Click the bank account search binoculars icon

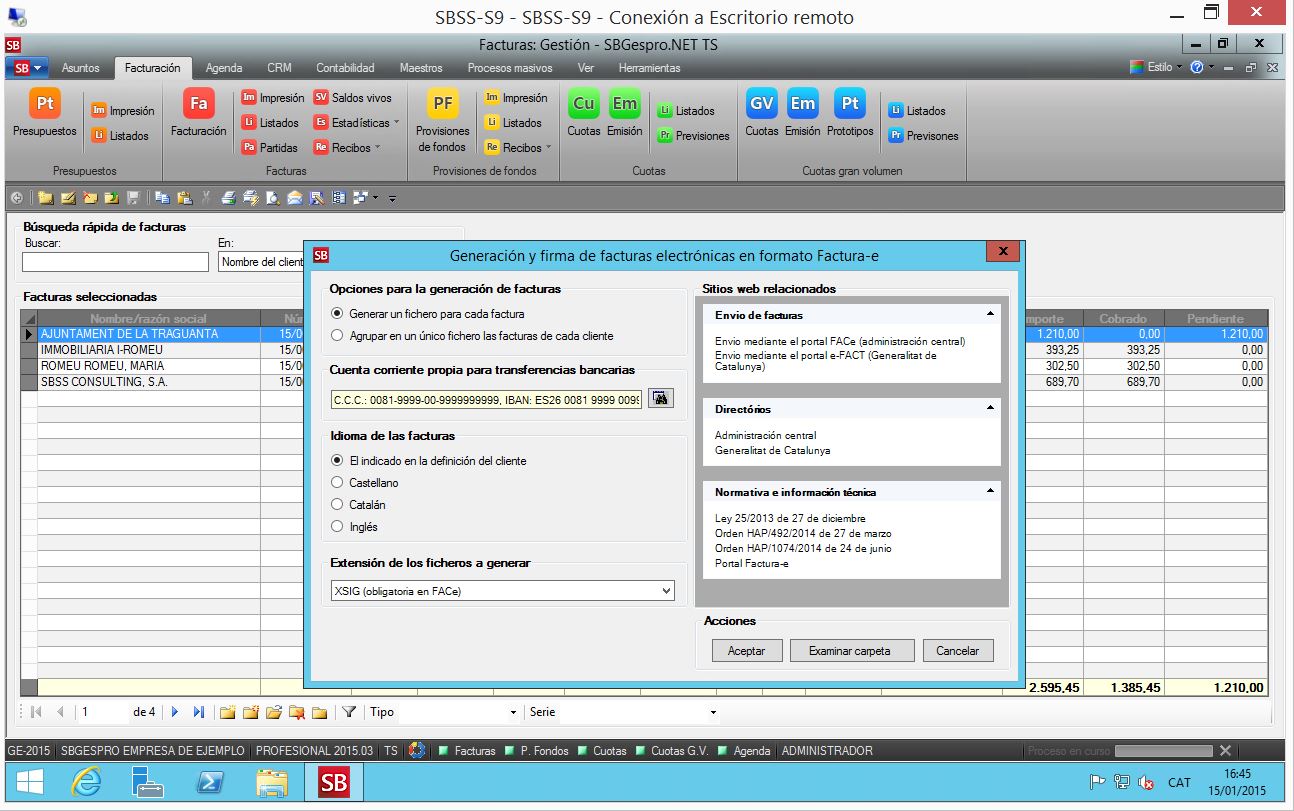point(661,398)
